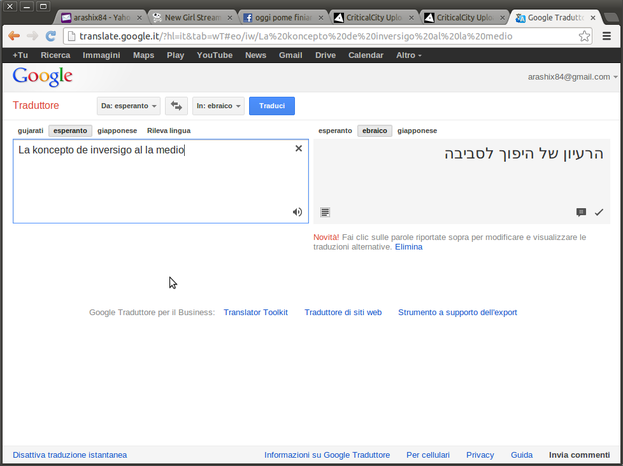Click +Tu in the Google bar
The image size is (623, 466).
tap(20, 55)
